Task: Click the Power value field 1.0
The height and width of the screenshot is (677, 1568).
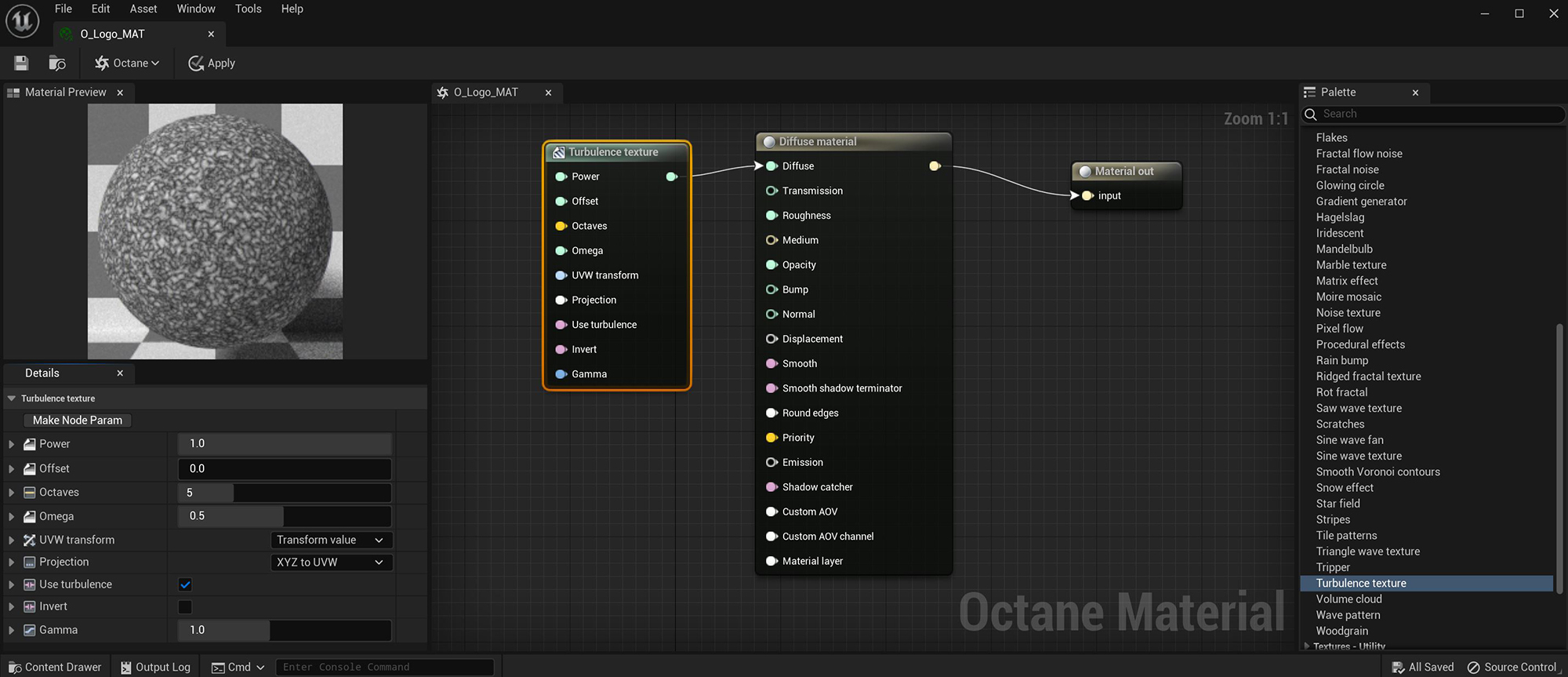Action: [x=285, y=444]
